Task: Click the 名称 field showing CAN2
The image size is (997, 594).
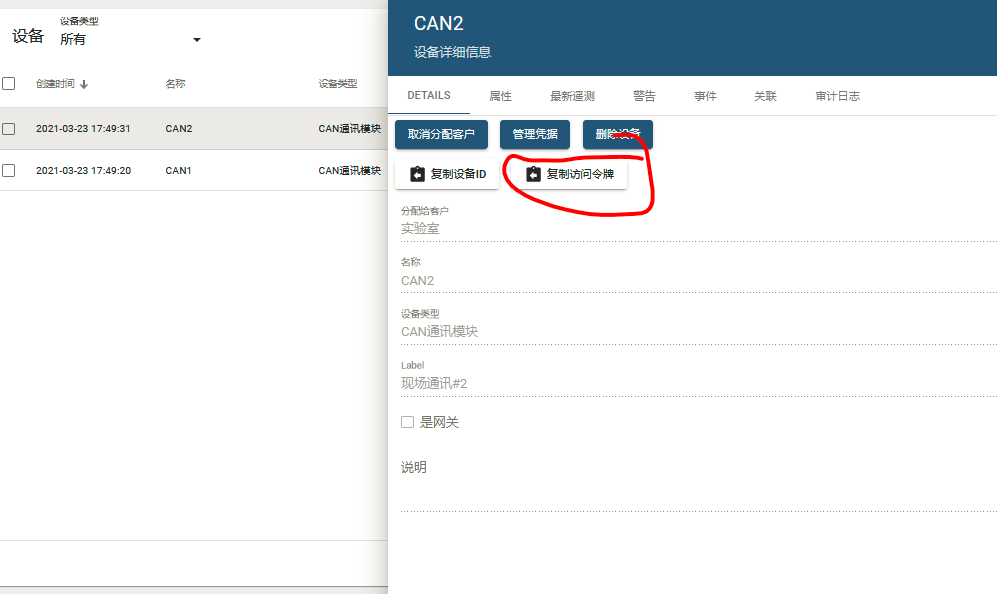Action: pyautogui.click(x=698, y=280)
